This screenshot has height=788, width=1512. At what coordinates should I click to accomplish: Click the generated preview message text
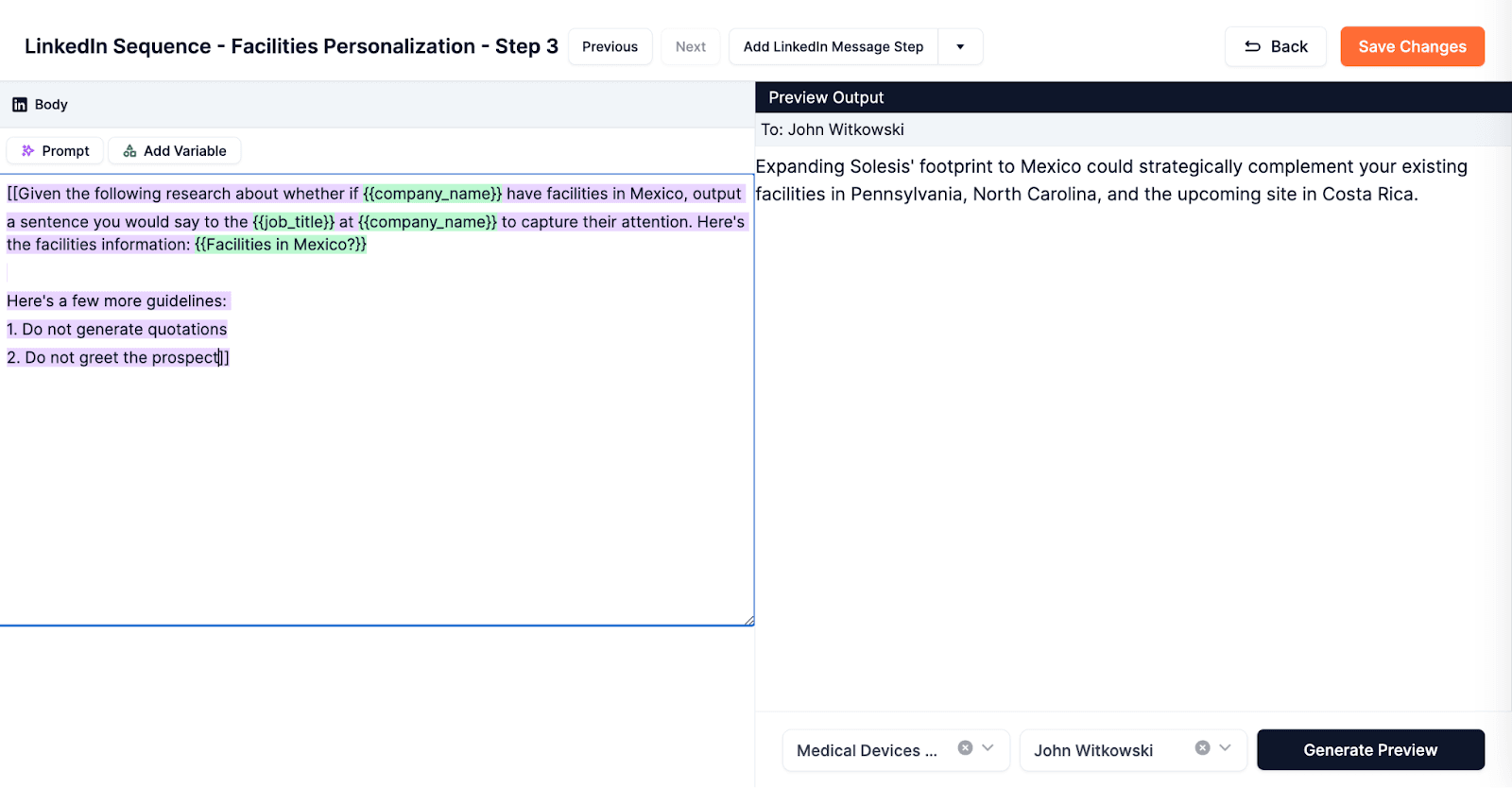tap(1111, 180)
